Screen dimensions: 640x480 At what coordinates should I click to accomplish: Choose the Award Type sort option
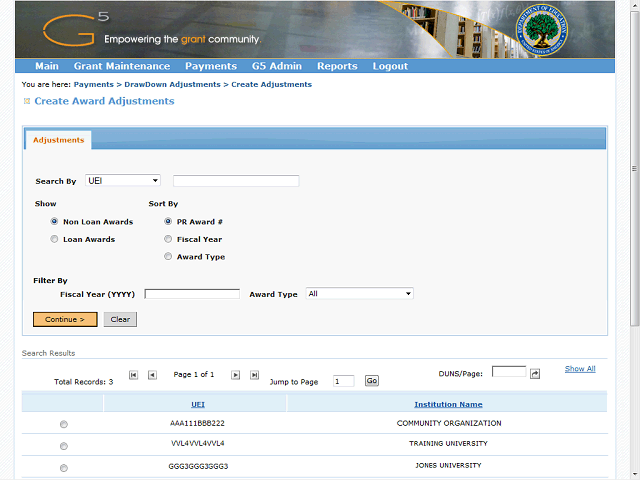pos(168,257)
